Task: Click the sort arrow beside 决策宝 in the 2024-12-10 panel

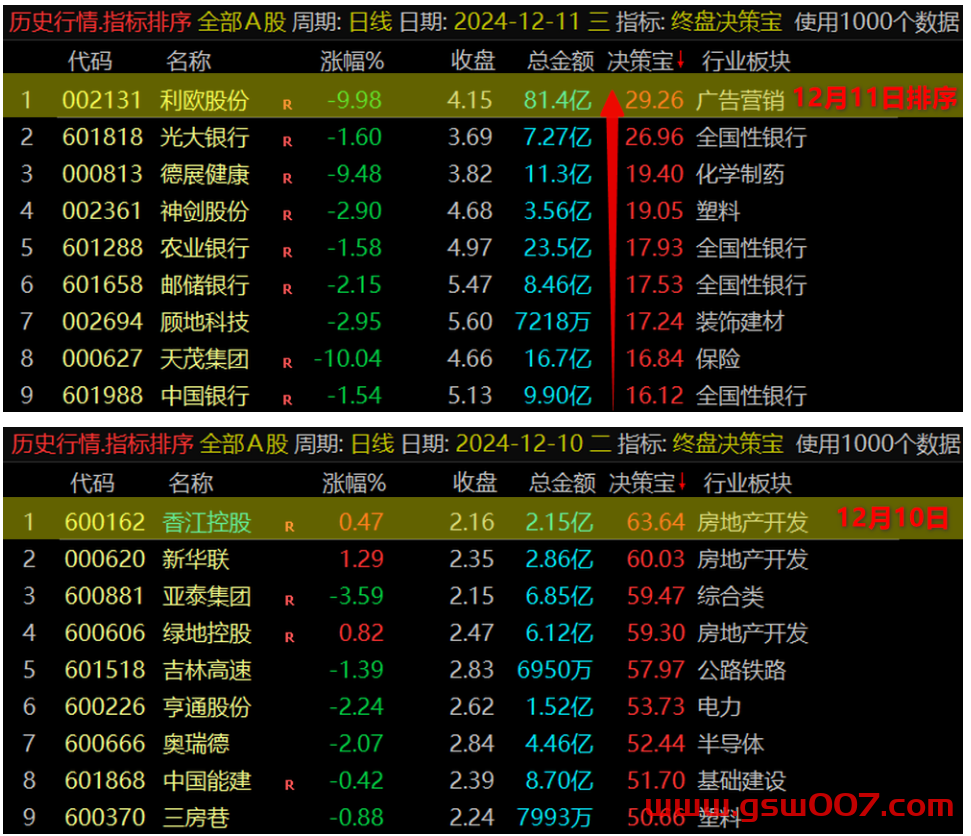Action: (682, 481)
